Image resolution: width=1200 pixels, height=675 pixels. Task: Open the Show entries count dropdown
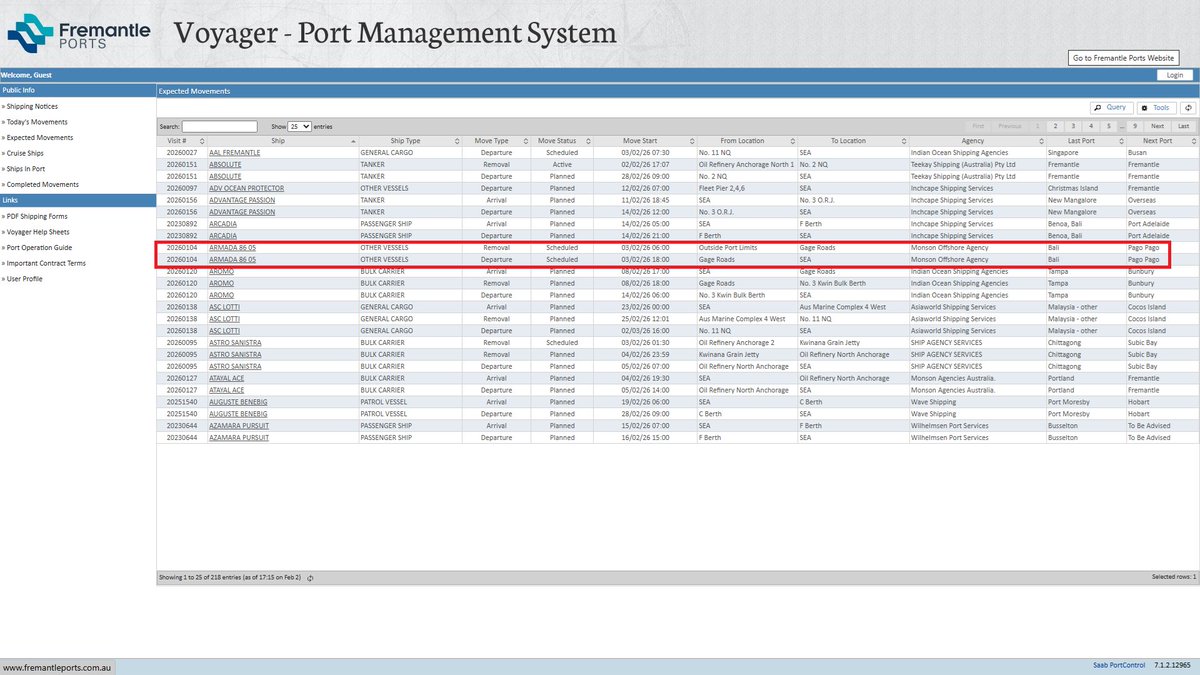(x=299, y=127)
